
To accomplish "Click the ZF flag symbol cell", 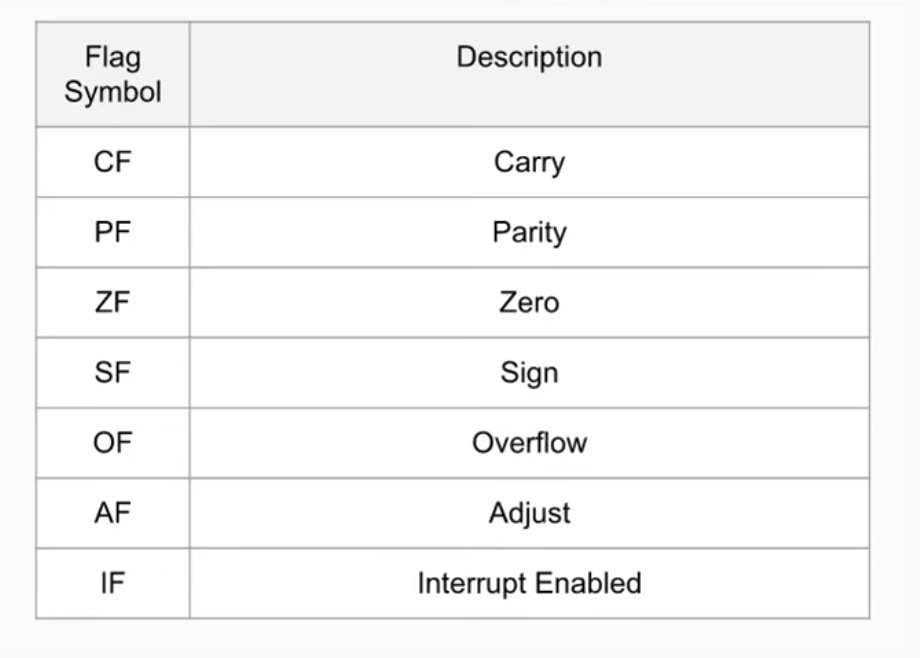I will point(112,302).
